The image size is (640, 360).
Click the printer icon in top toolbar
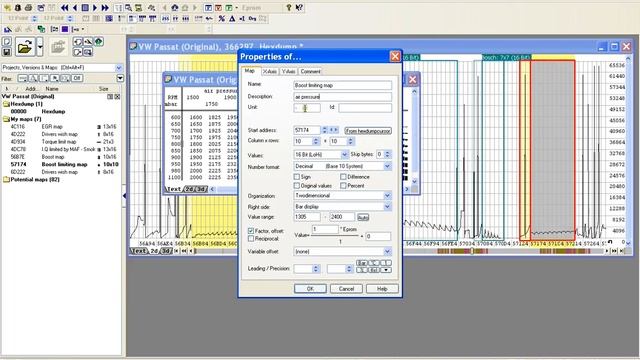coord(28,7)
